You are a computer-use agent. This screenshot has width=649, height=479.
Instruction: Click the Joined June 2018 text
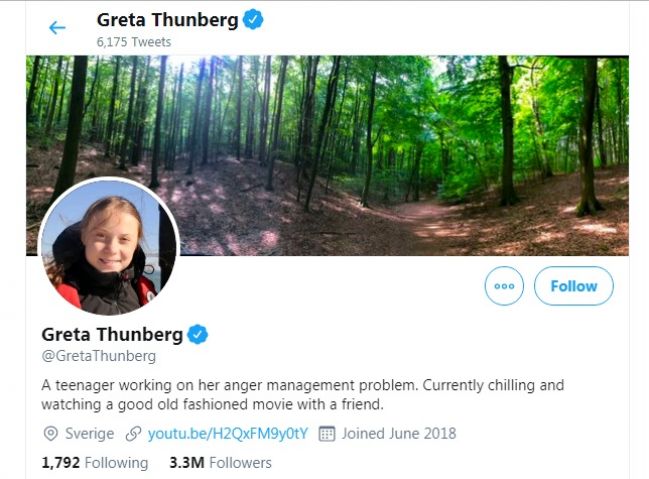coord(398,434)
